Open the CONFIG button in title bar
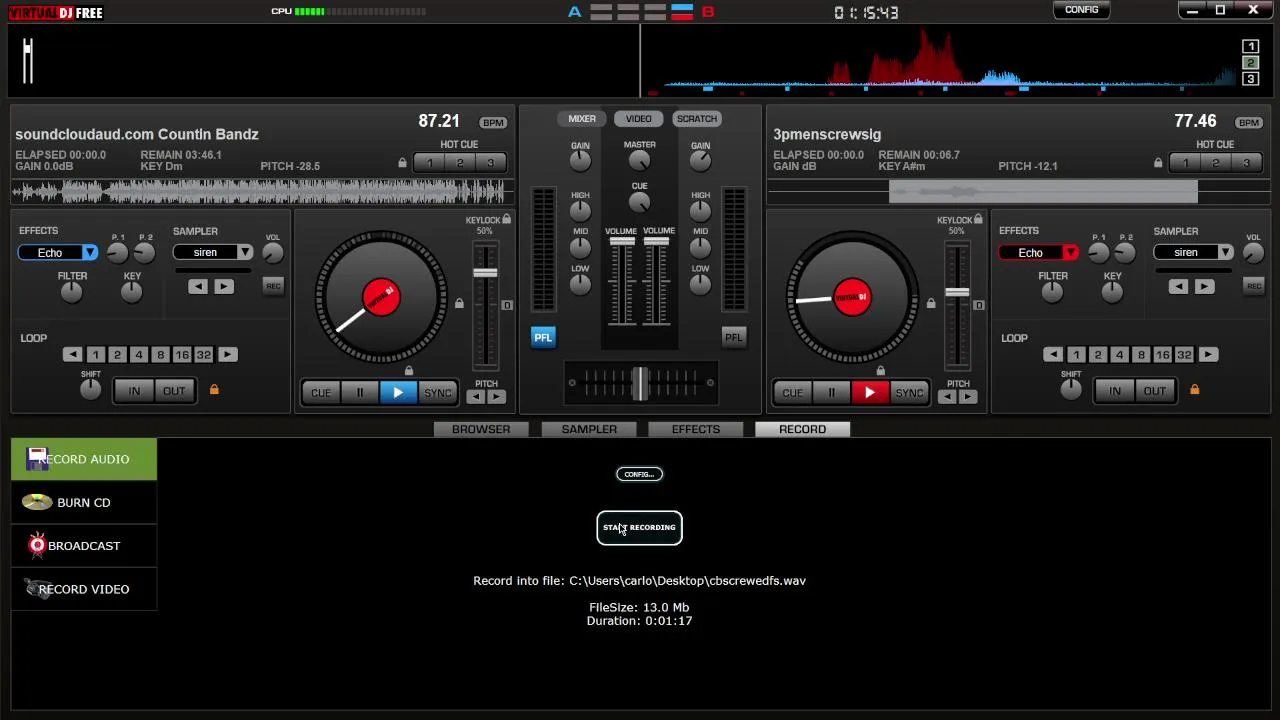The height and width of the screenshot is (720, 1280). (1081, 10)
